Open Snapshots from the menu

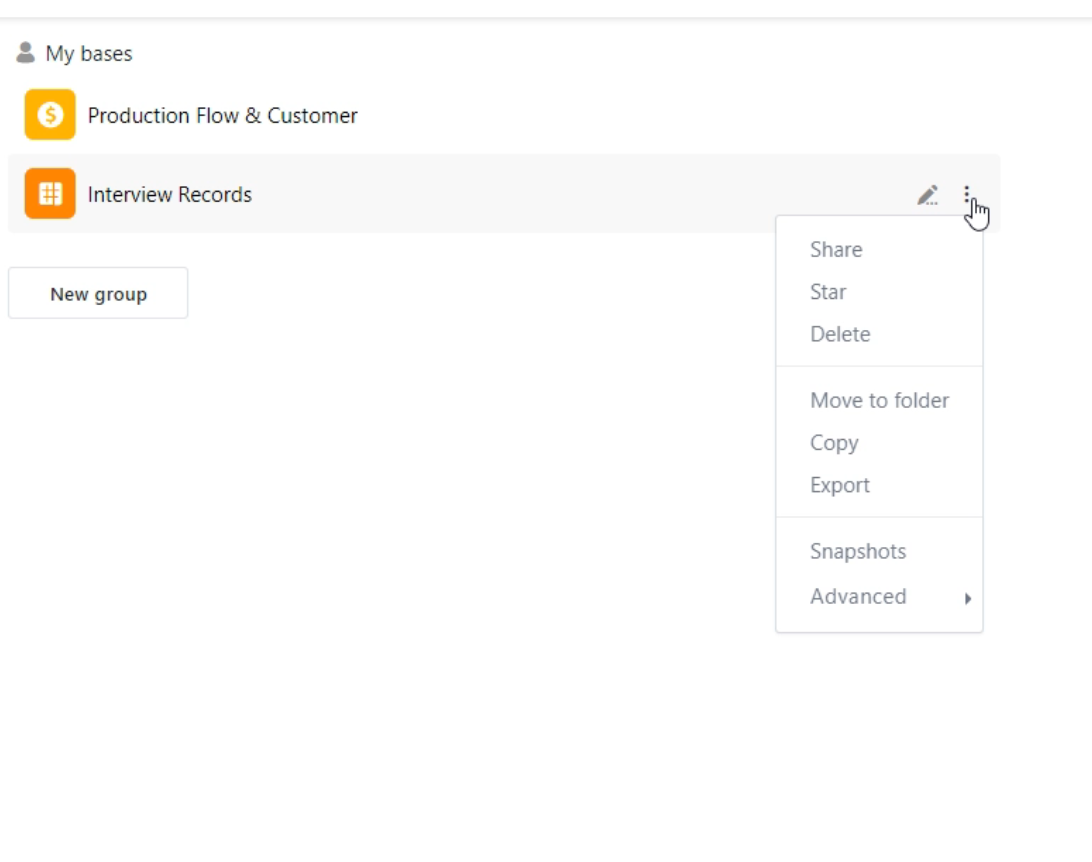click(x=858, y=552)
